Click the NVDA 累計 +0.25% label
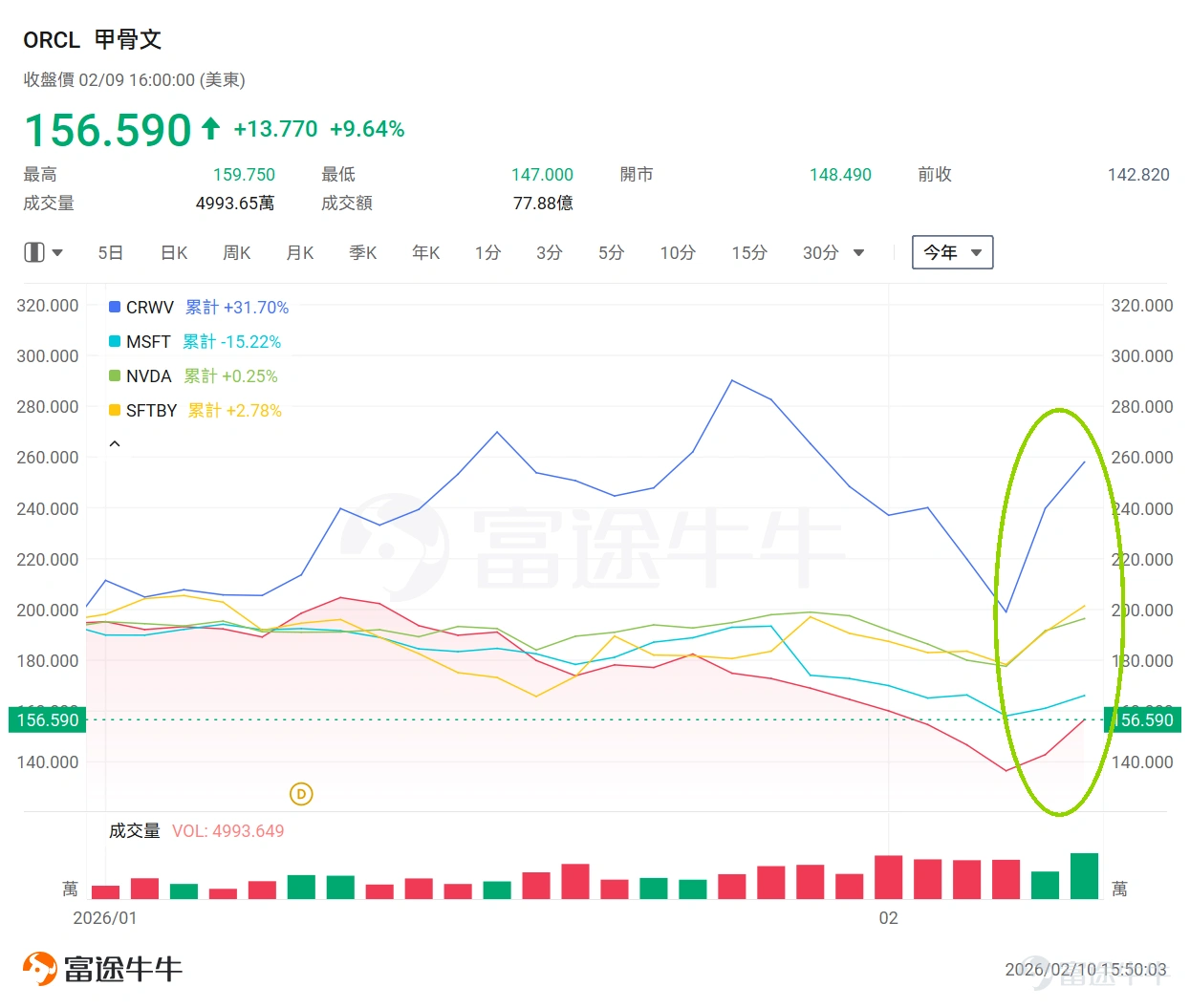 [231, 375]
